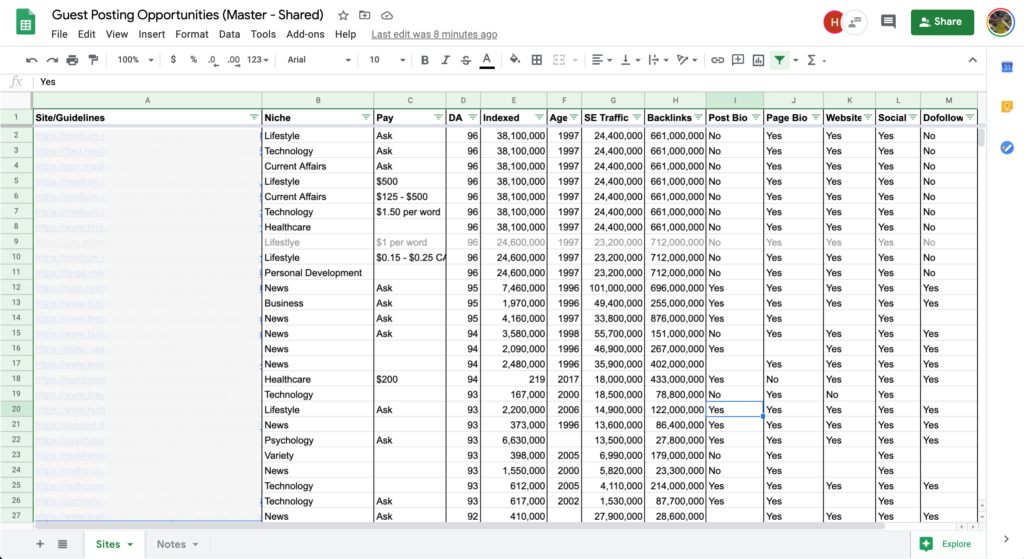
Task: Click the Insert chart icon
Action: pyautogui.click(x=758, y=60)
